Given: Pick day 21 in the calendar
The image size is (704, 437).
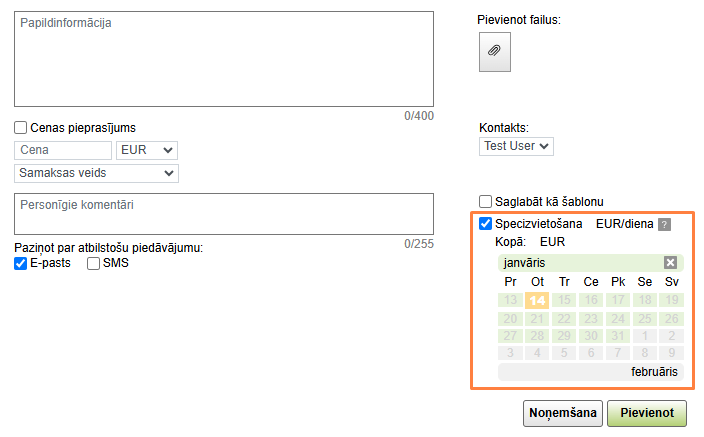Looking at the screenshot, I should point(538,318).
